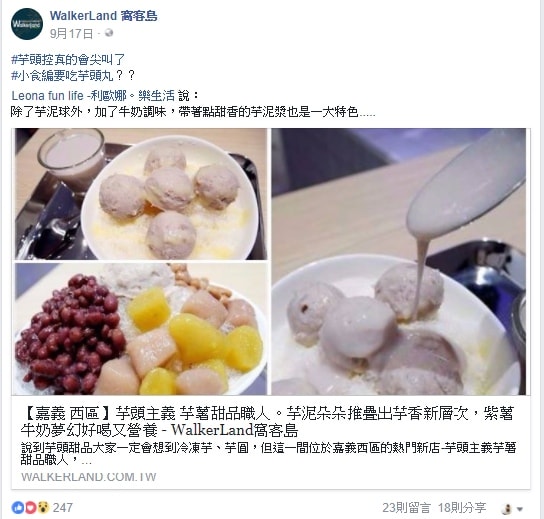Expand the comment-as dropdown arrow
This screenshot has width=544, height=519.
click(520, 509)
